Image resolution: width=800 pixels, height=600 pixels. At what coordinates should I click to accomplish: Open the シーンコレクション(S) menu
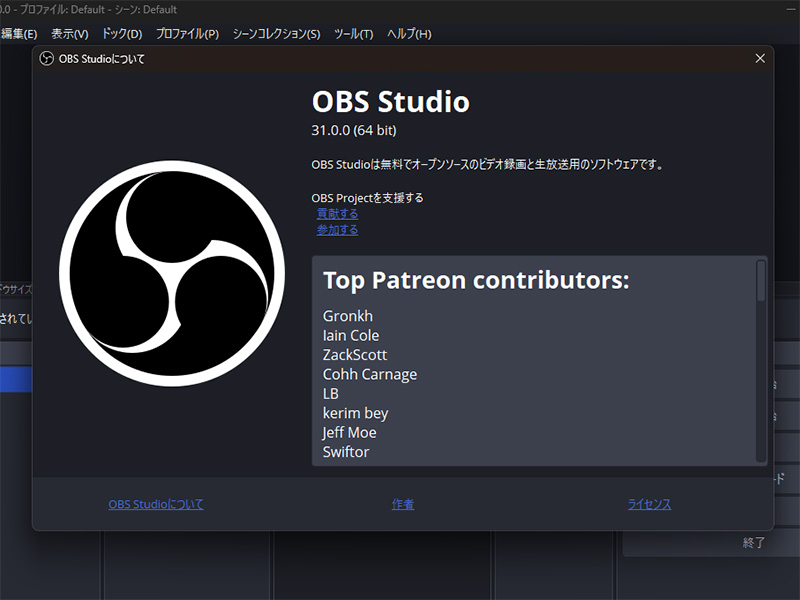(x=277, y=34)
